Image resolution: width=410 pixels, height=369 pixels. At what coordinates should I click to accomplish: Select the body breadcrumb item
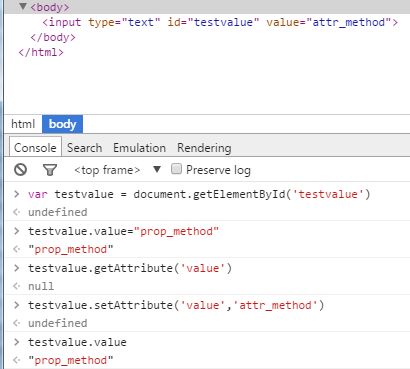62,124
